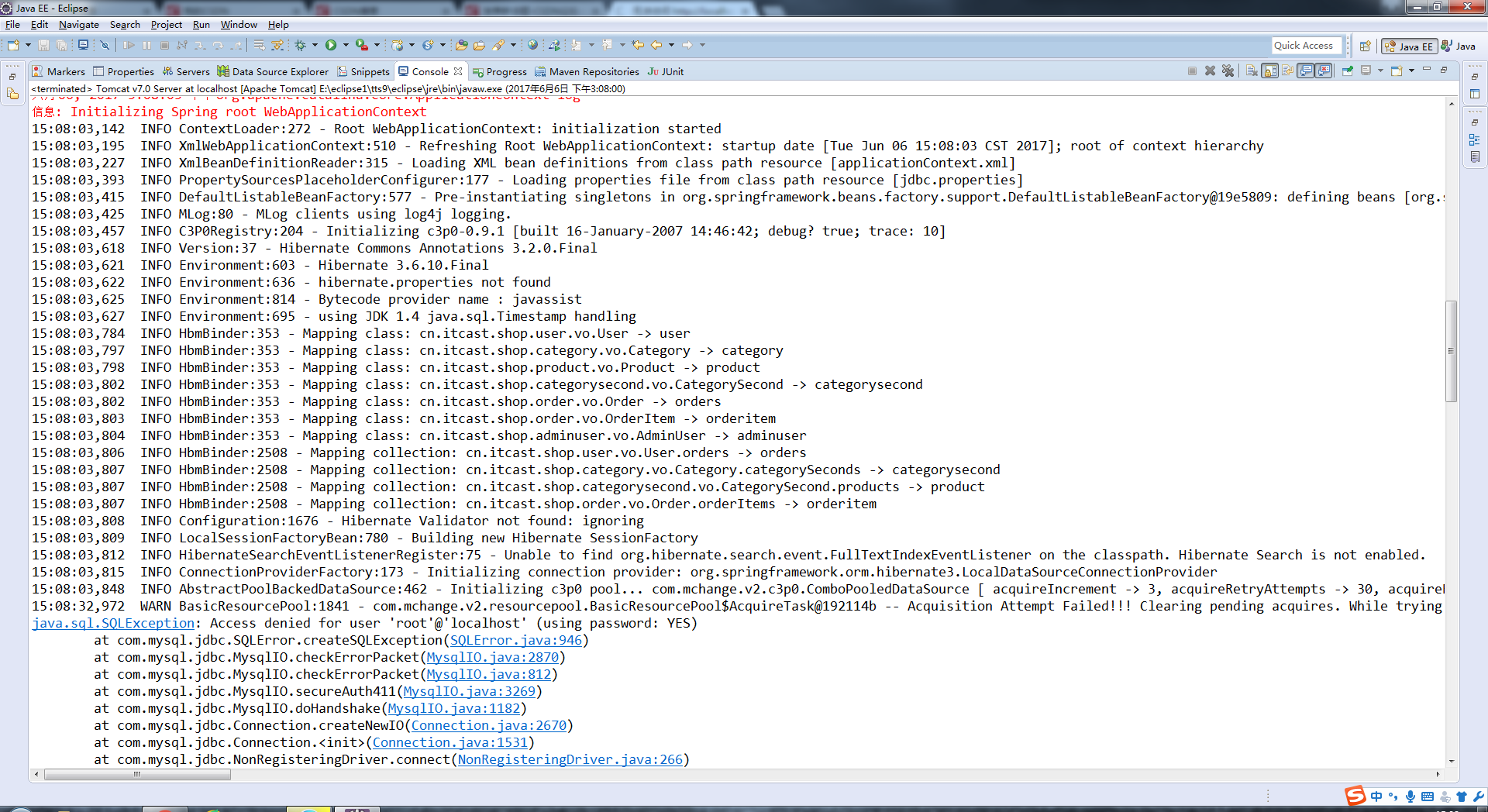Click the Terminate icon in main toolbar
Screen dimensions: 1488x812
[164, 45]
